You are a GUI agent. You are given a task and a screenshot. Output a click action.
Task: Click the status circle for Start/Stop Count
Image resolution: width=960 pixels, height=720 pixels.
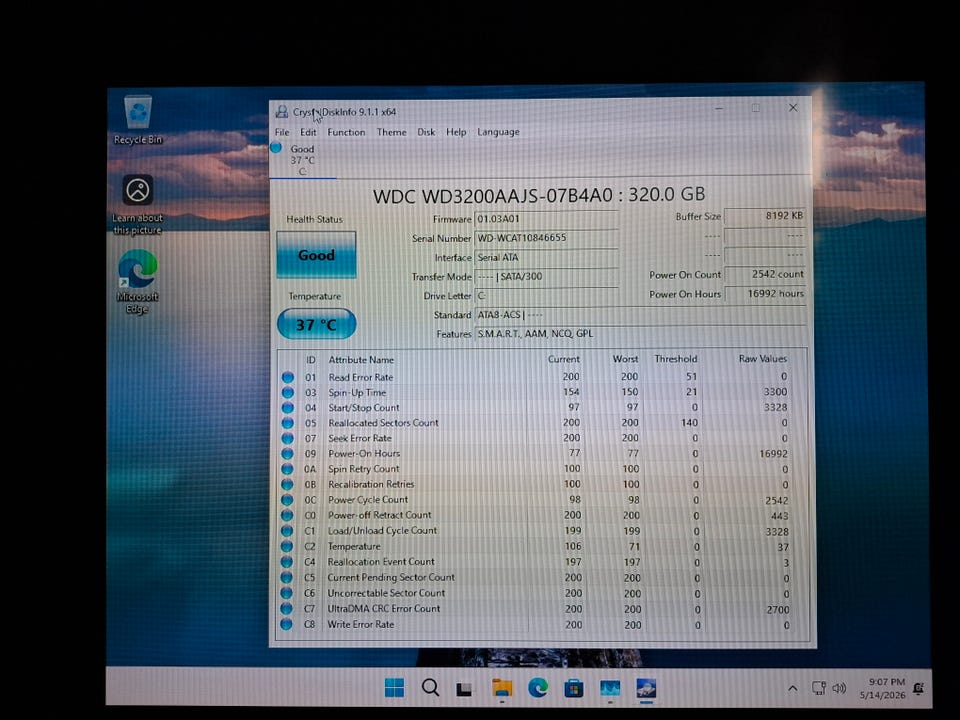[288, 408]
